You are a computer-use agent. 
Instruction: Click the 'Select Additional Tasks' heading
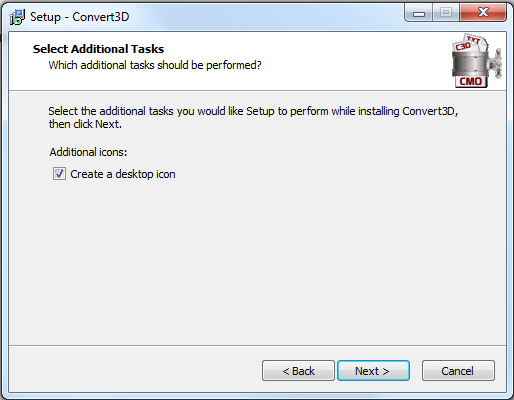pos(98,49)
